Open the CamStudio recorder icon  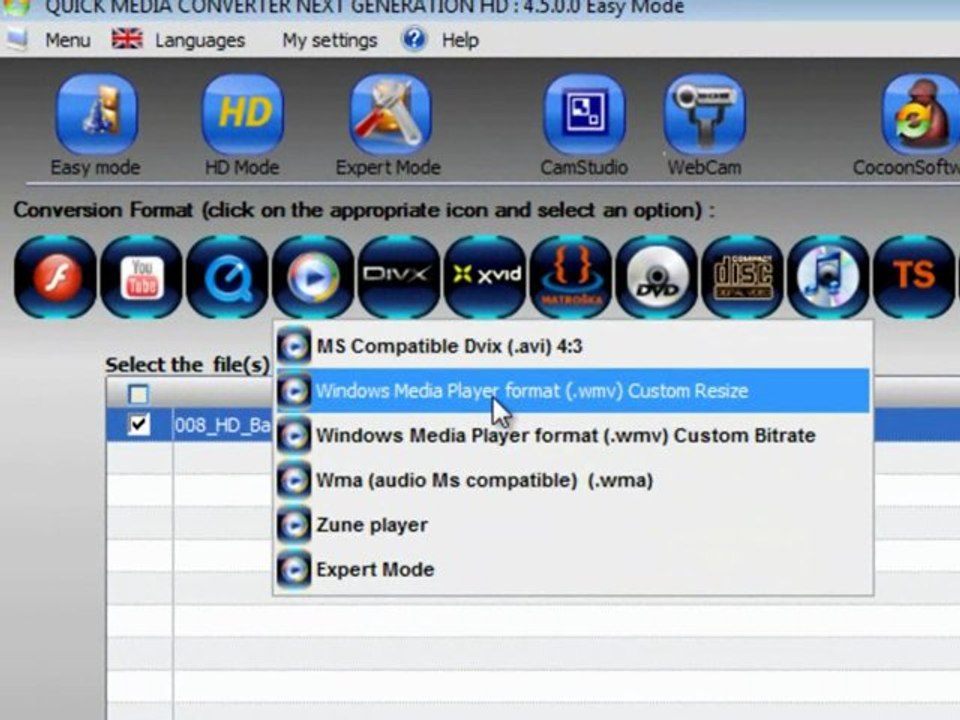point(583,114)
